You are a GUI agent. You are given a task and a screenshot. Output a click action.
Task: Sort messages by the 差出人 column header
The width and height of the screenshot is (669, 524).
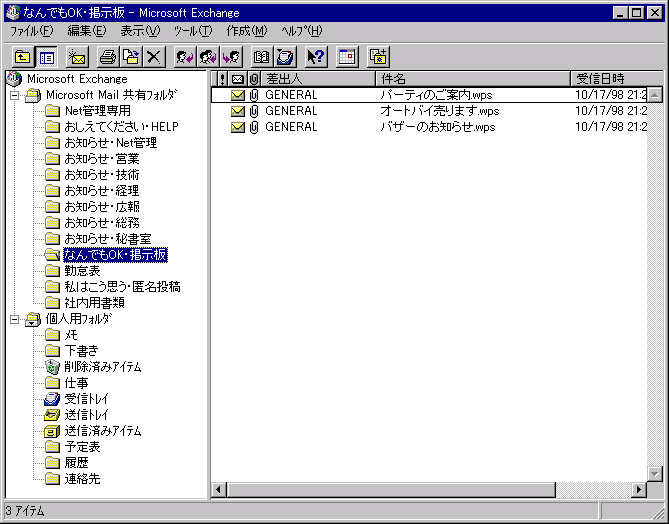click(x=316, y=78)
